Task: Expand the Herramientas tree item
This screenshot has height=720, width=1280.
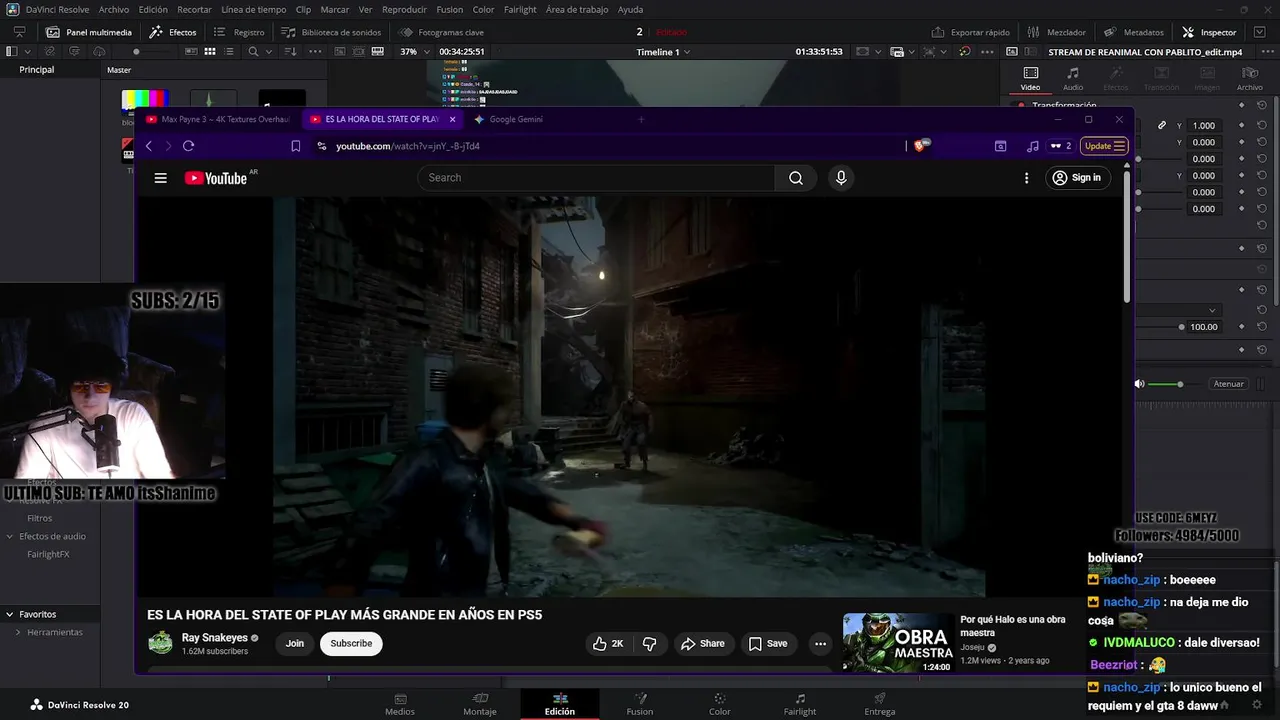Action: pyautogui.click(x=18, y=632)
